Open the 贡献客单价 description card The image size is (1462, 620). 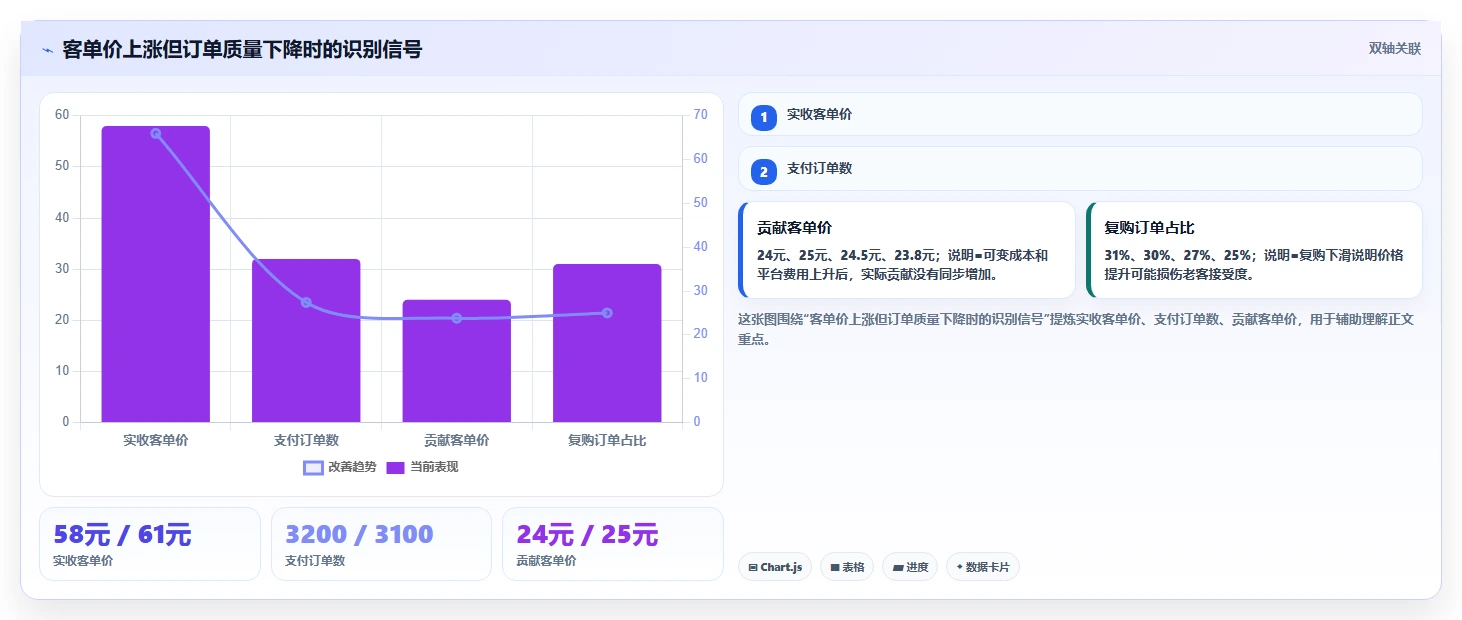tap(907, 250)
